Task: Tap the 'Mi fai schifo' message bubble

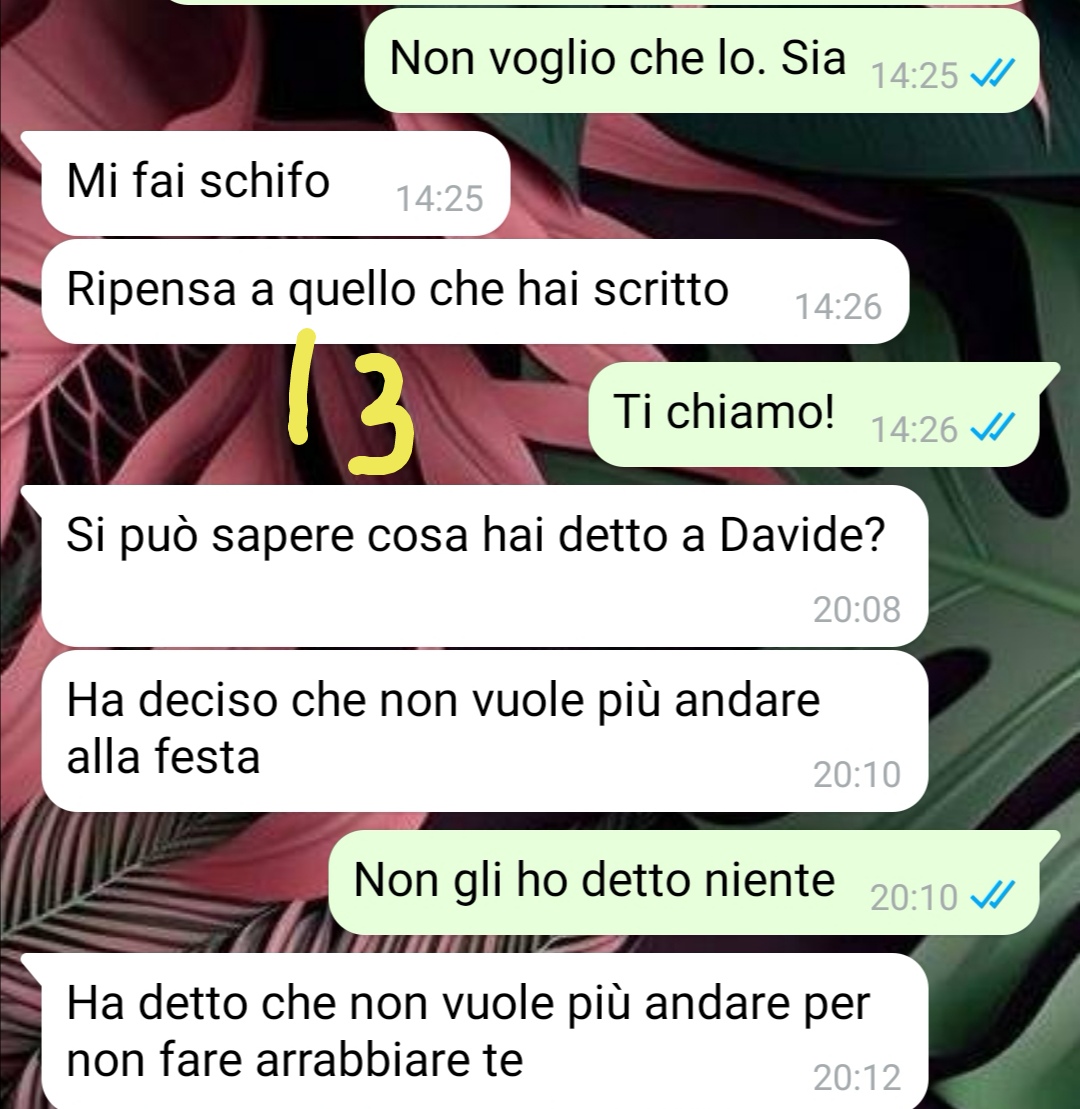Action: click(275, 183)
